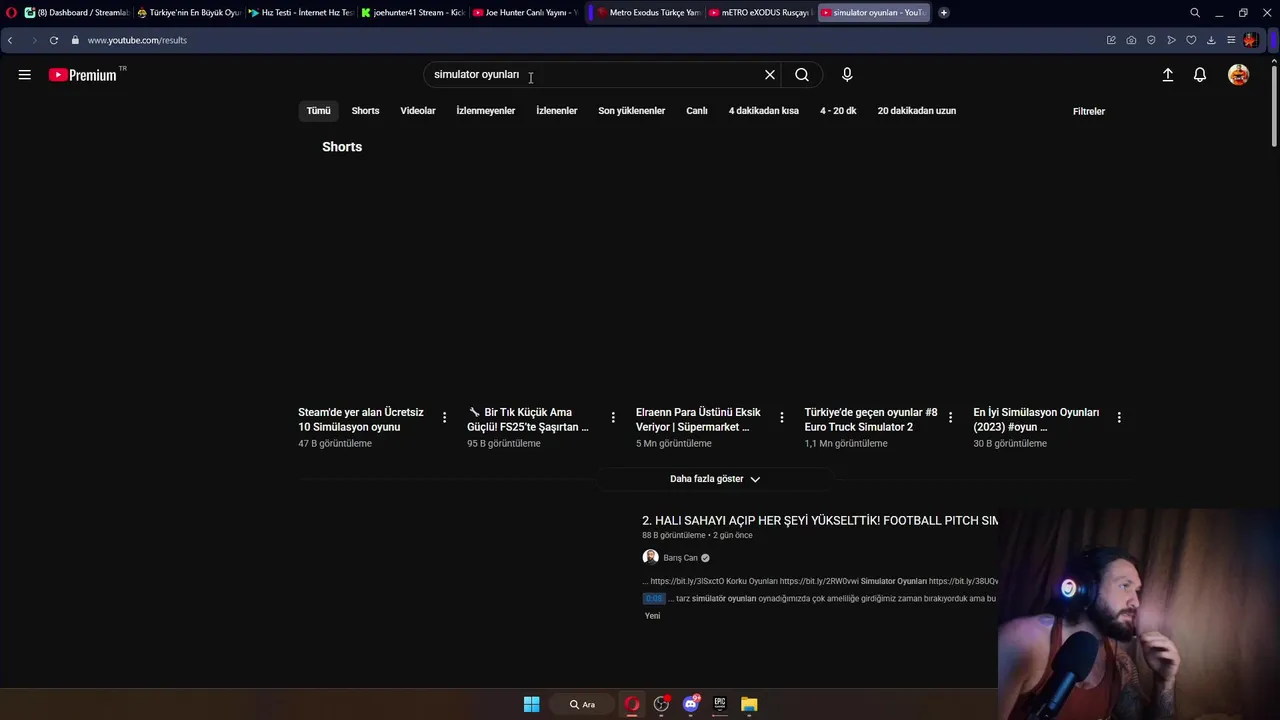Image resolution: width=1280 pixels, height=720 pixels.
Task: Go back with the browser arrow
Action: click(10, 40)
